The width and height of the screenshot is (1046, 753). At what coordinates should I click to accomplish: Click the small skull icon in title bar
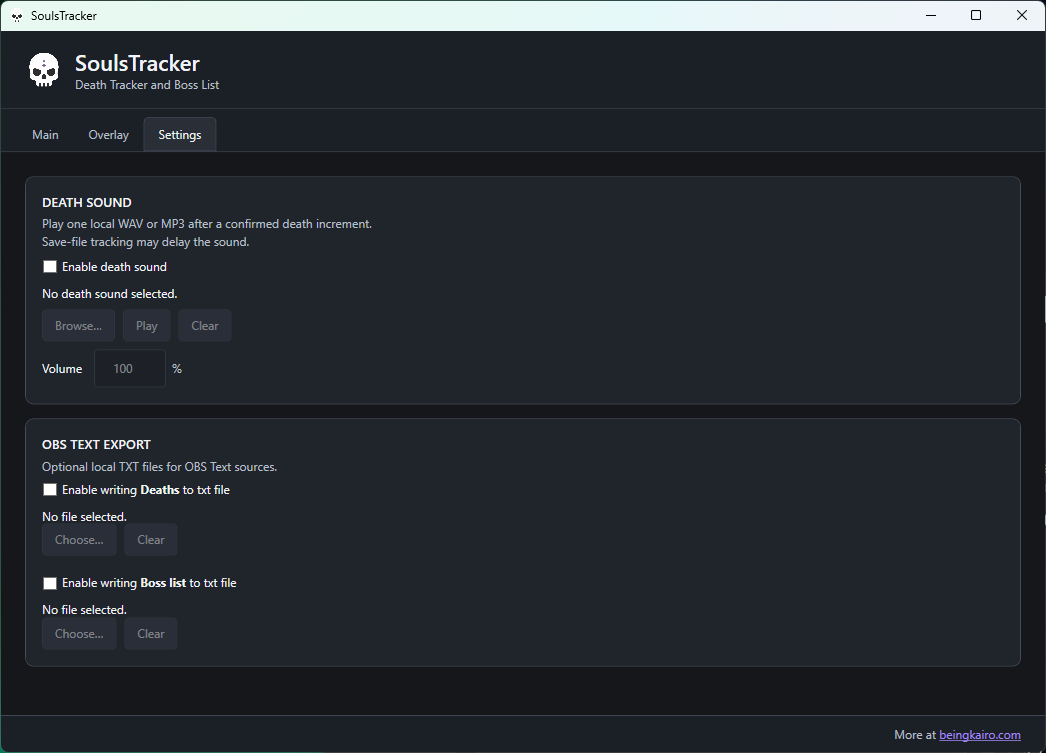click(x=17, y=16)
